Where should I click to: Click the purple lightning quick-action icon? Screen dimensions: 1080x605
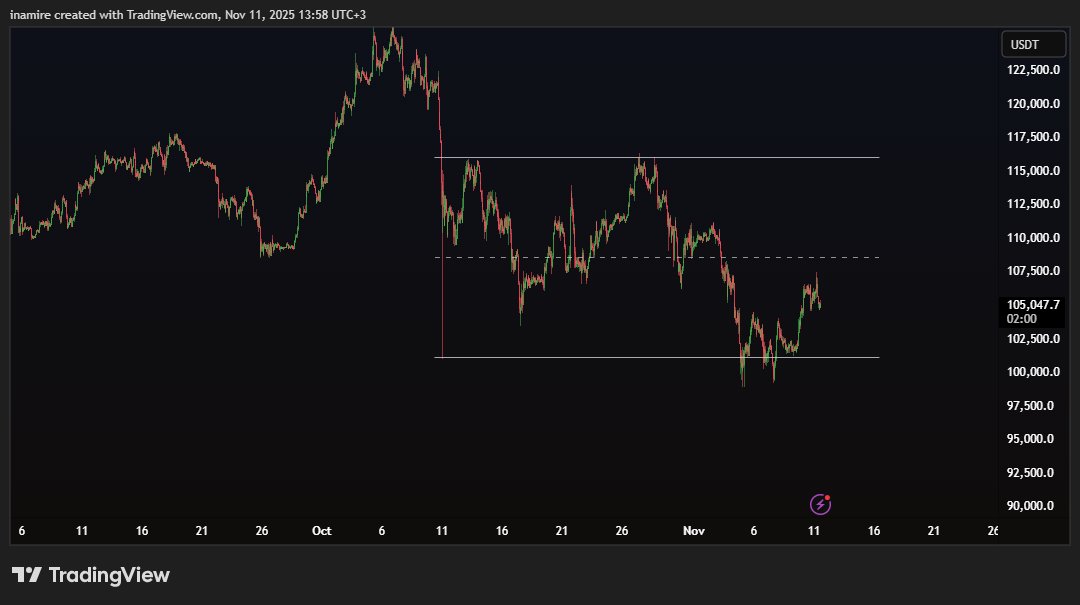[820, 503]
